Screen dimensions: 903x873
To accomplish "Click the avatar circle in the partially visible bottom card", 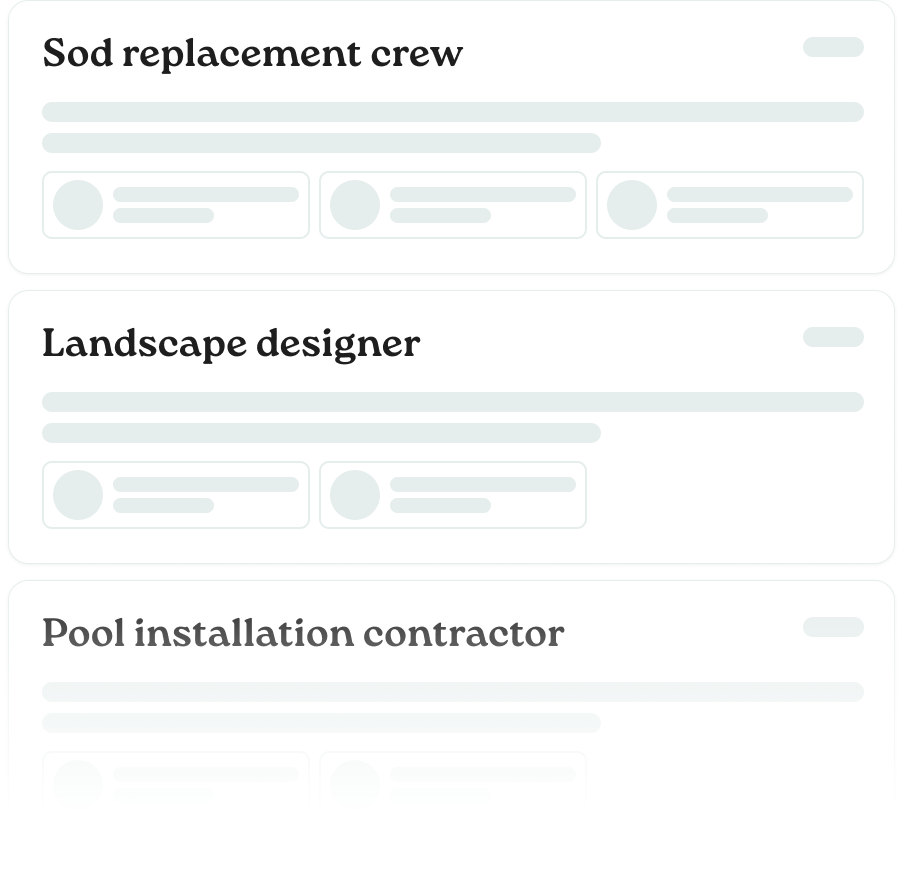I will point(78,783).
